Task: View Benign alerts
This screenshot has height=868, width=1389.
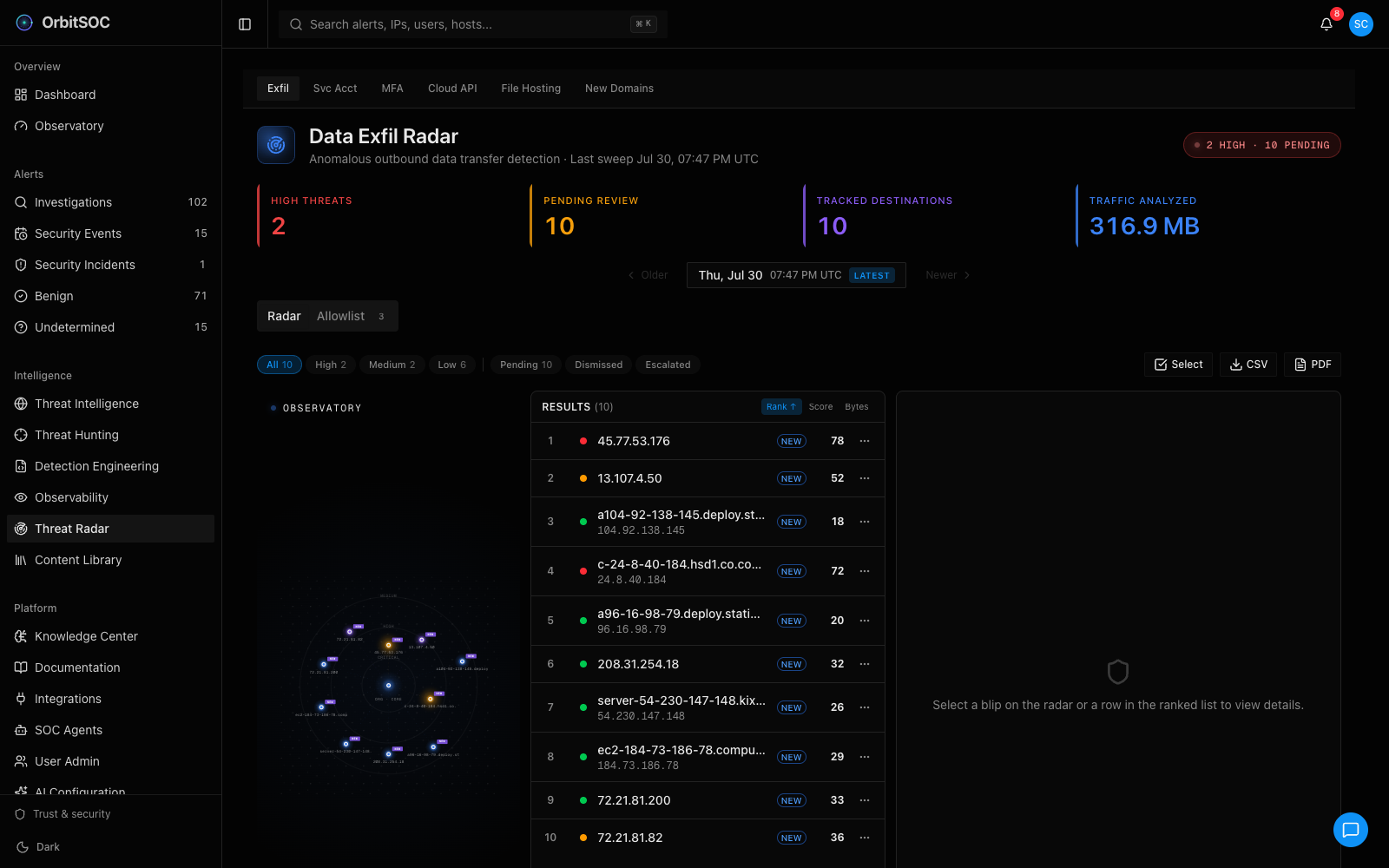Action: tap(110, 296)
